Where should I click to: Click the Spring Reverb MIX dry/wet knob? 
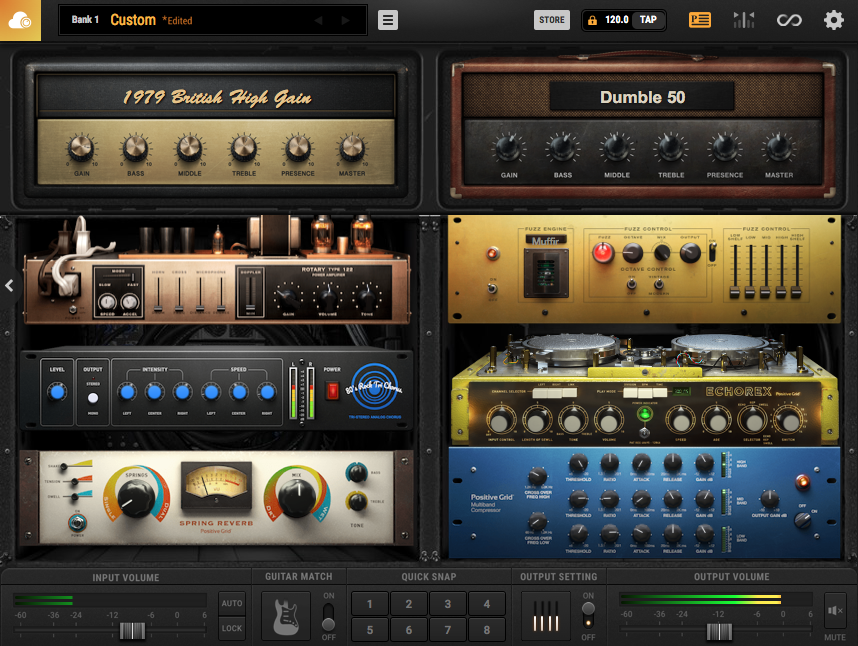tap(297, 498)
